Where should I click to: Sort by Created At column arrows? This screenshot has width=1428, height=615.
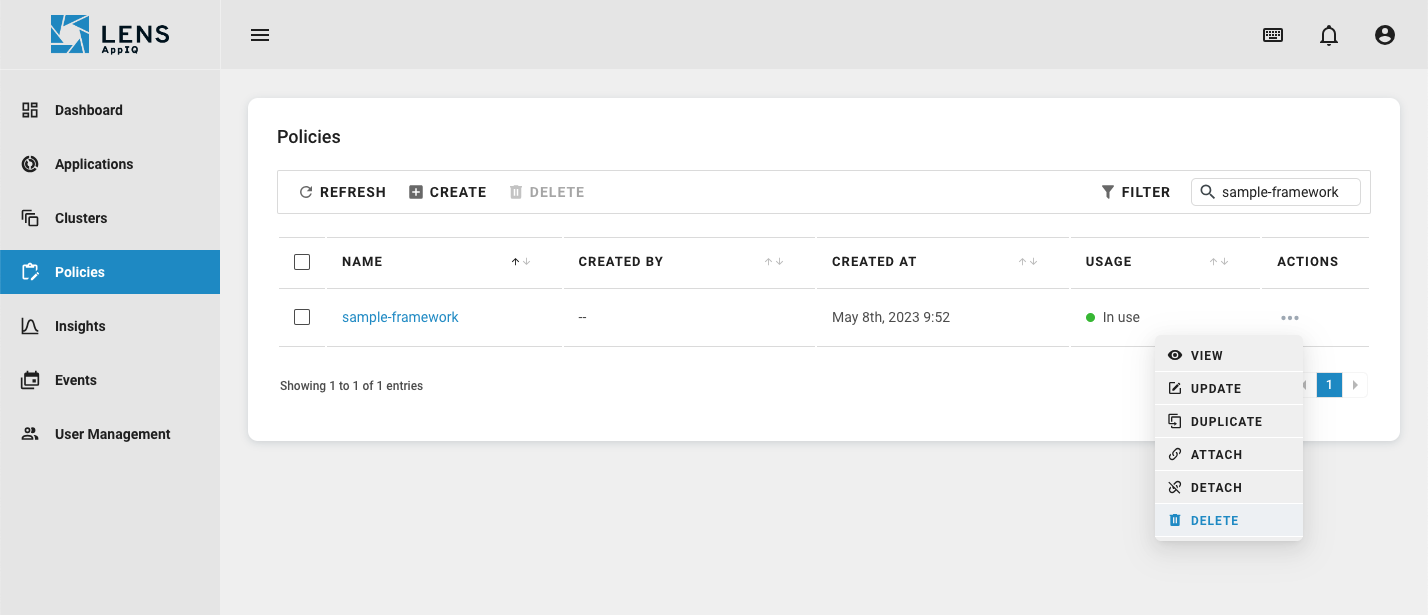[1028, 262]
